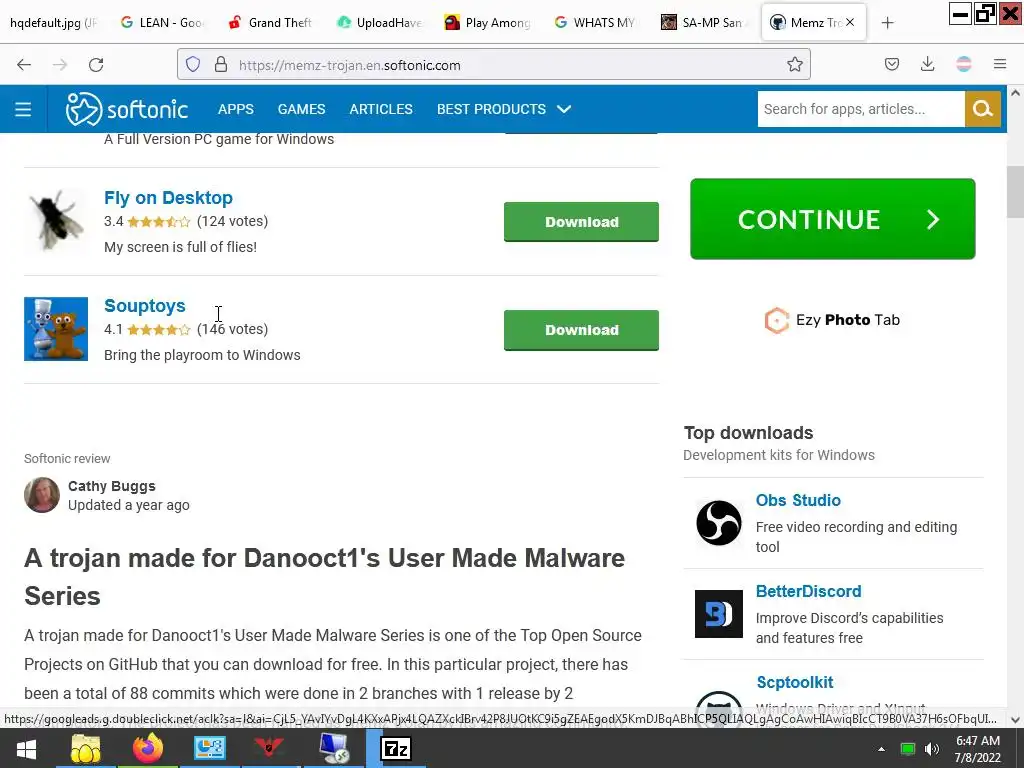Open Softonic hamburger side menu
The height and width of the screenshot is (768, 1024).
click(23, 109)
